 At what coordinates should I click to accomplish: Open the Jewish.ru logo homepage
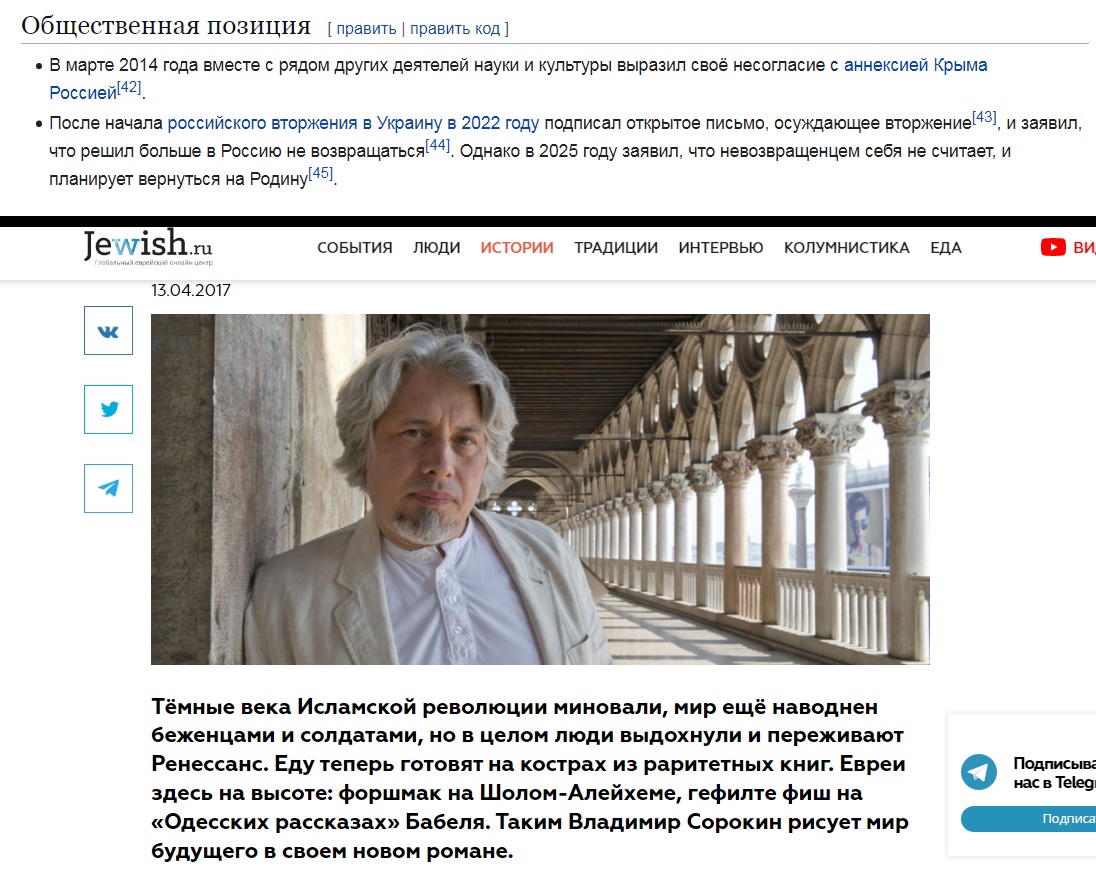147,247
